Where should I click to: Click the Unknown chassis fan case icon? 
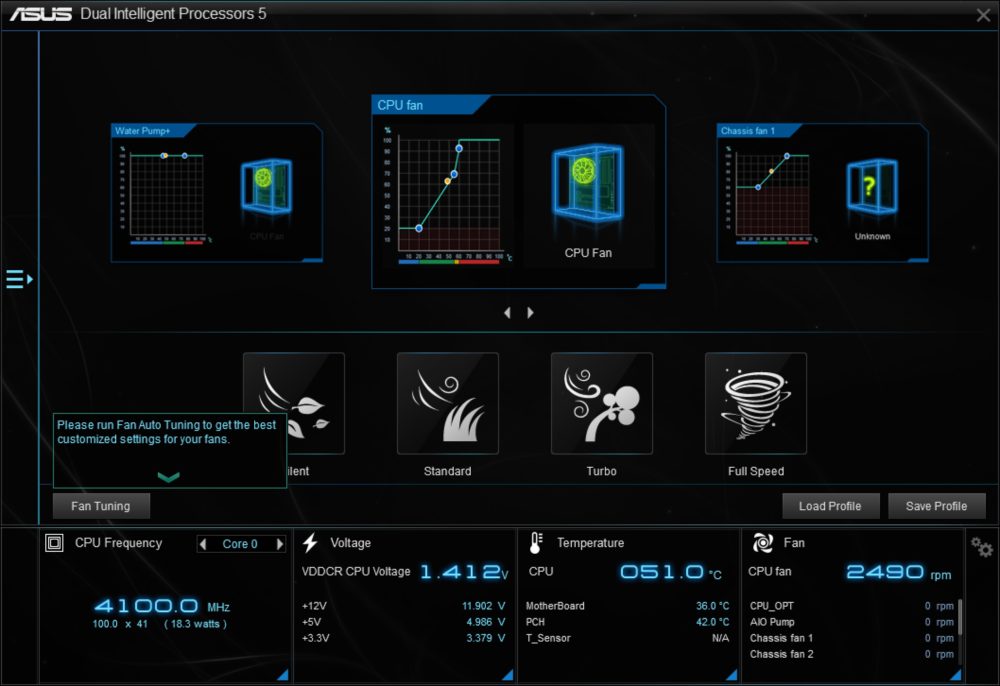[872, 187]
